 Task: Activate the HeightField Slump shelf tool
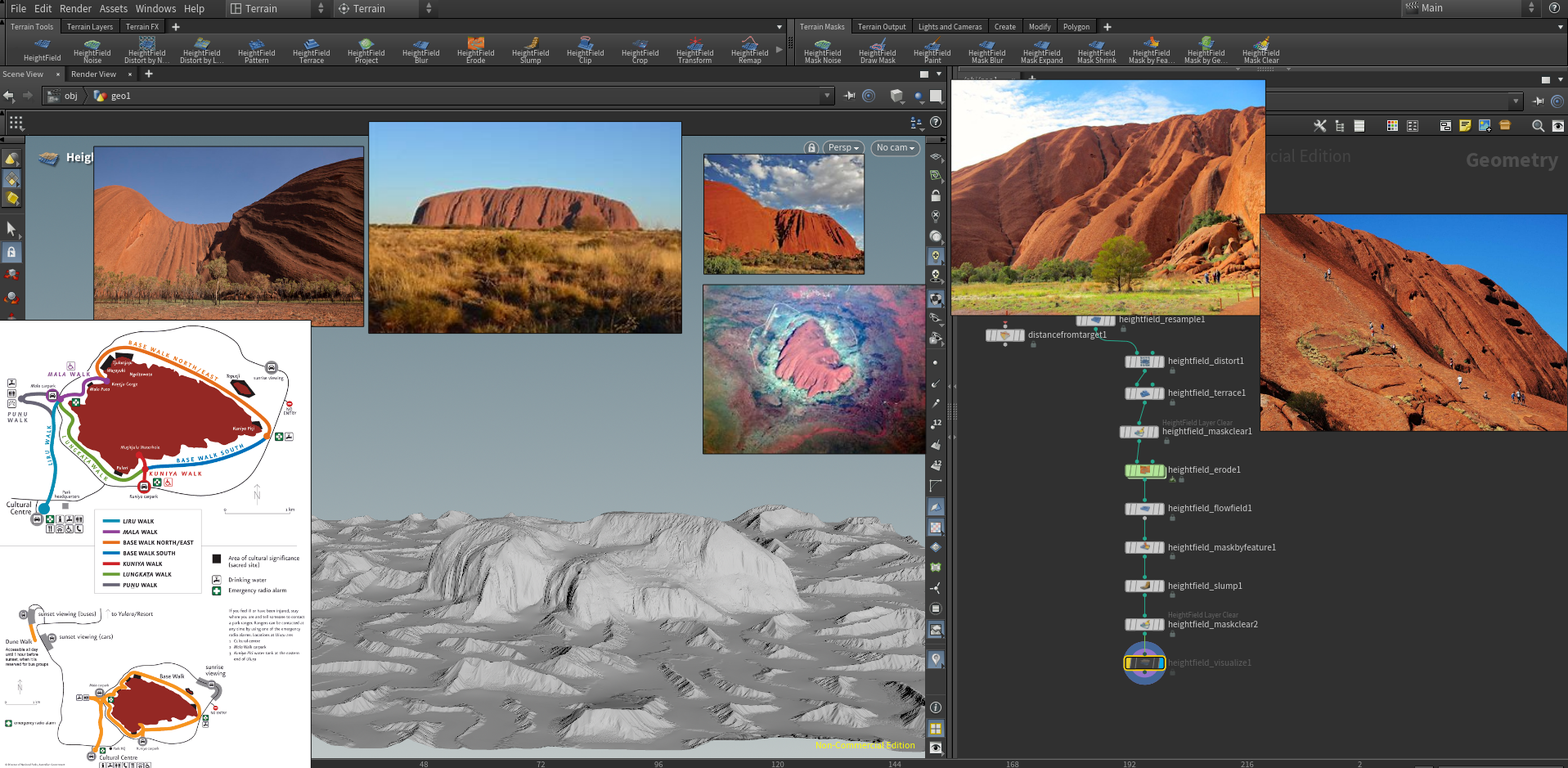pos(530,50)
